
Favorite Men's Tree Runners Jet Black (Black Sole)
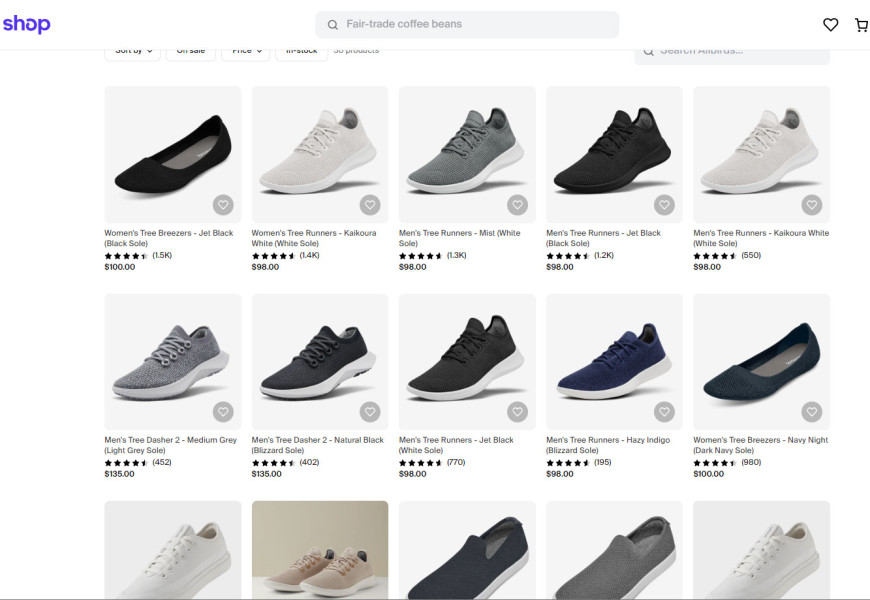[664, 205]
